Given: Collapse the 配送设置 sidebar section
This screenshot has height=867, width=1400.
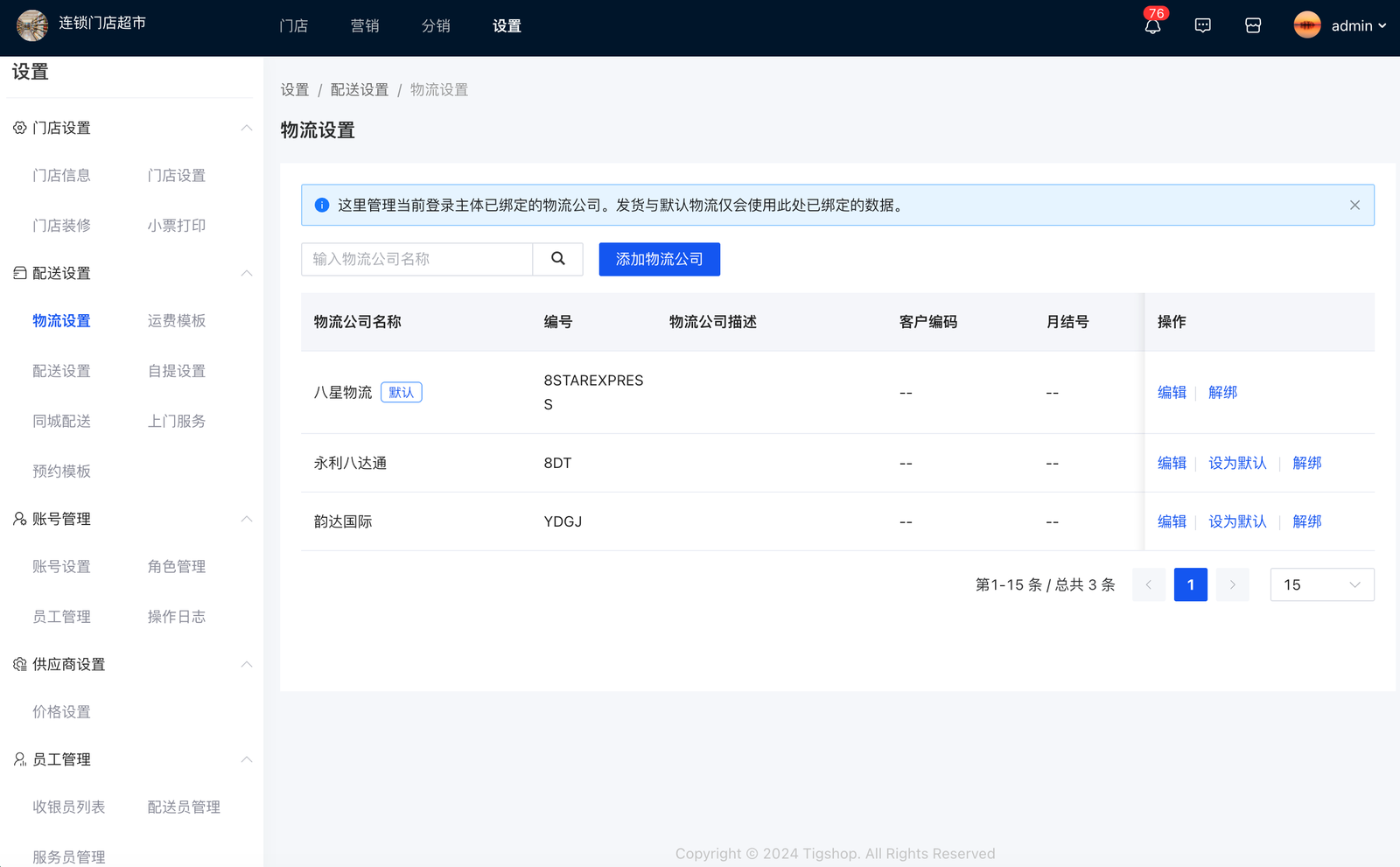Looking at the screenshot, I should tap(246, 273).
